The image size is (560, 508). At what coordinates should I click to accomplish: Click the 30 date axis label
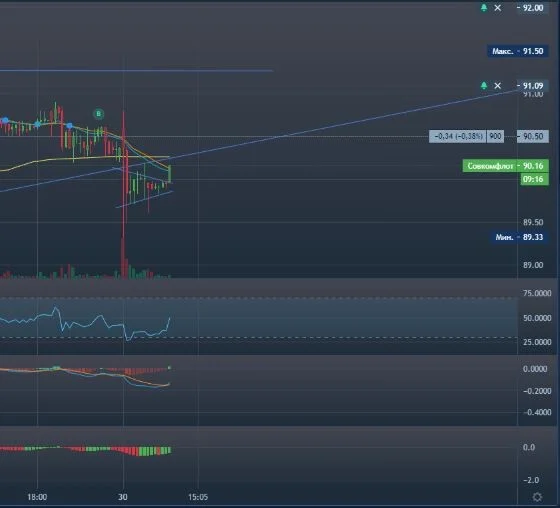click(123, 497)
